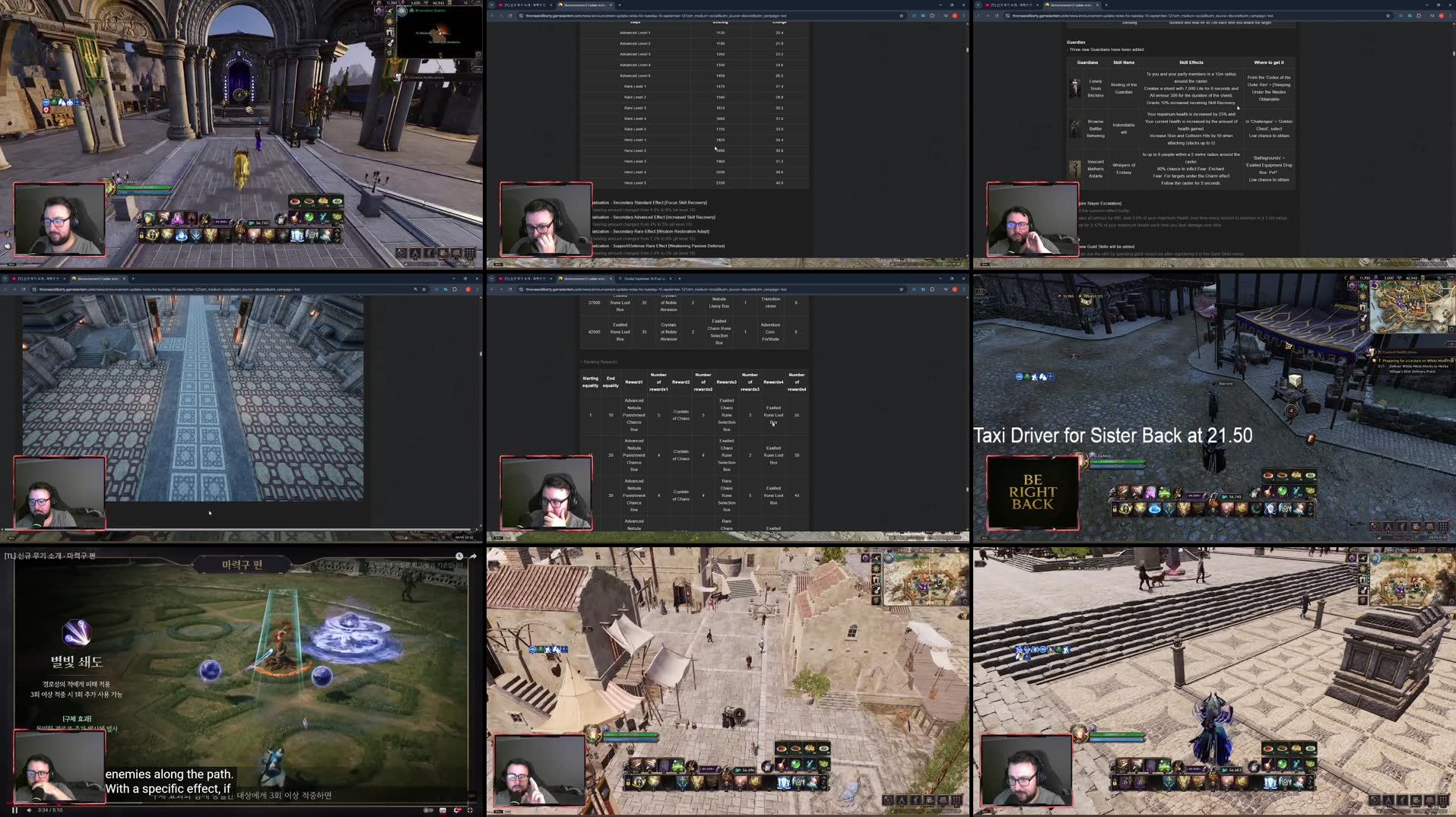Click the floor tile image in the browser
Screen dimensions: 1456x817
(193, 398)
